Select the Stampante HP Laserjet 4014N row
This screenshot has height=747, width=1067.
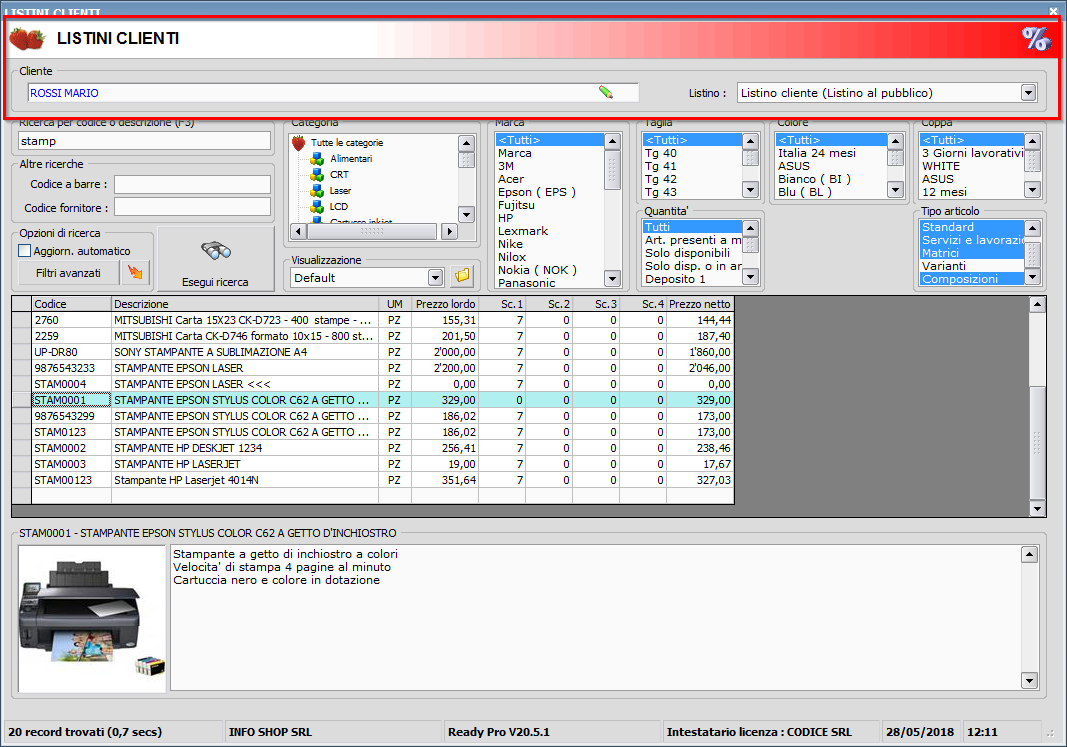pyautogui.click(x=373, y=480)
